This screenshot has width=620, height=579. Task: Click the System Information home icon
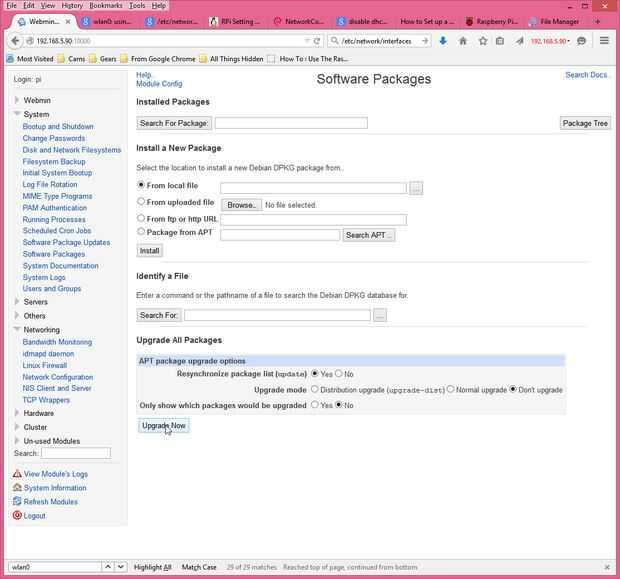[17, 487]
